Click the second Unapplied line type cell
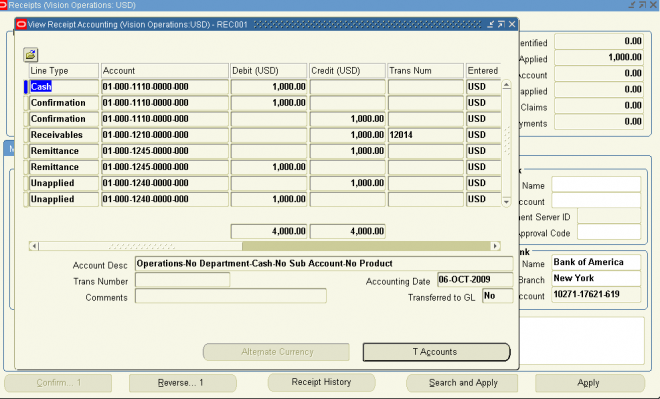 [63, 199]
